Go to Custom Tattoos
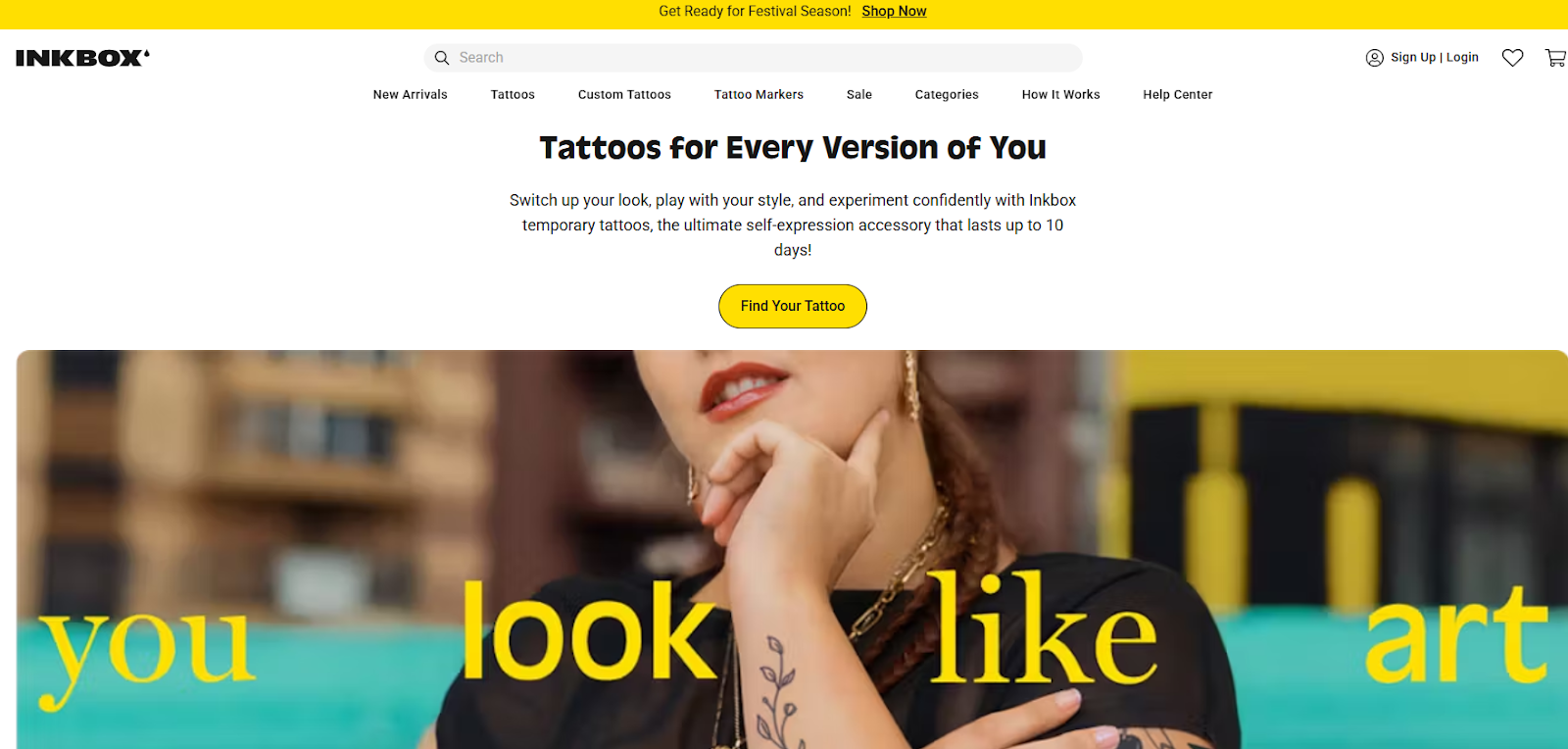Image resolution: width=1568 pixels, height=749 pixels. click(624, 95)
